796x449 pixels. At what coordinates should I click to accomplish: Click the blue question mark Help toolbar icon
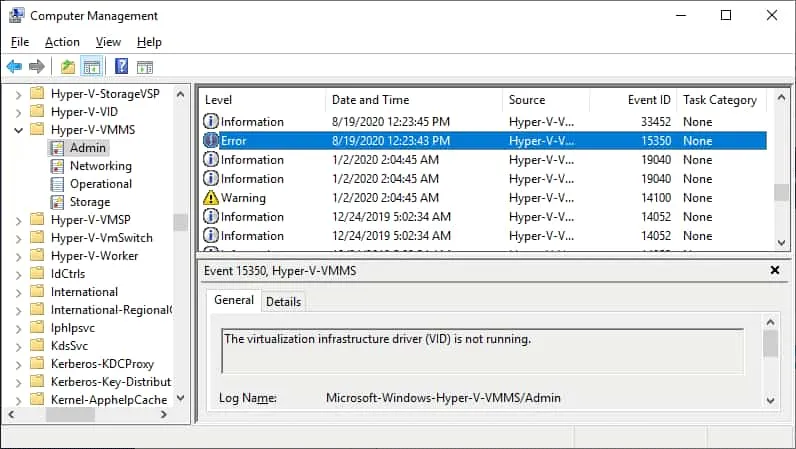point(121,67)
